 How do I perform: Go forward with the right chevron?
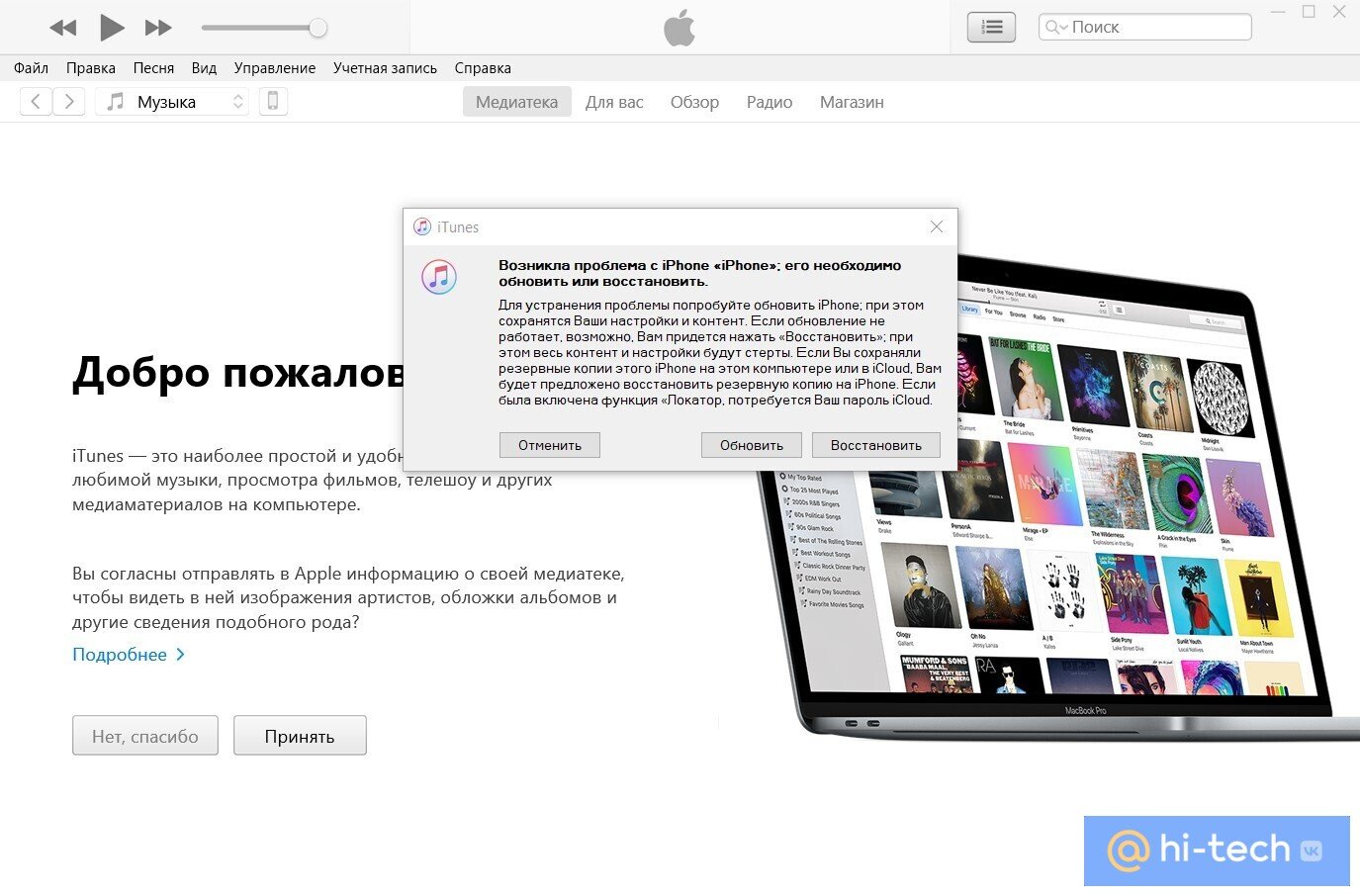coord(68,101)
